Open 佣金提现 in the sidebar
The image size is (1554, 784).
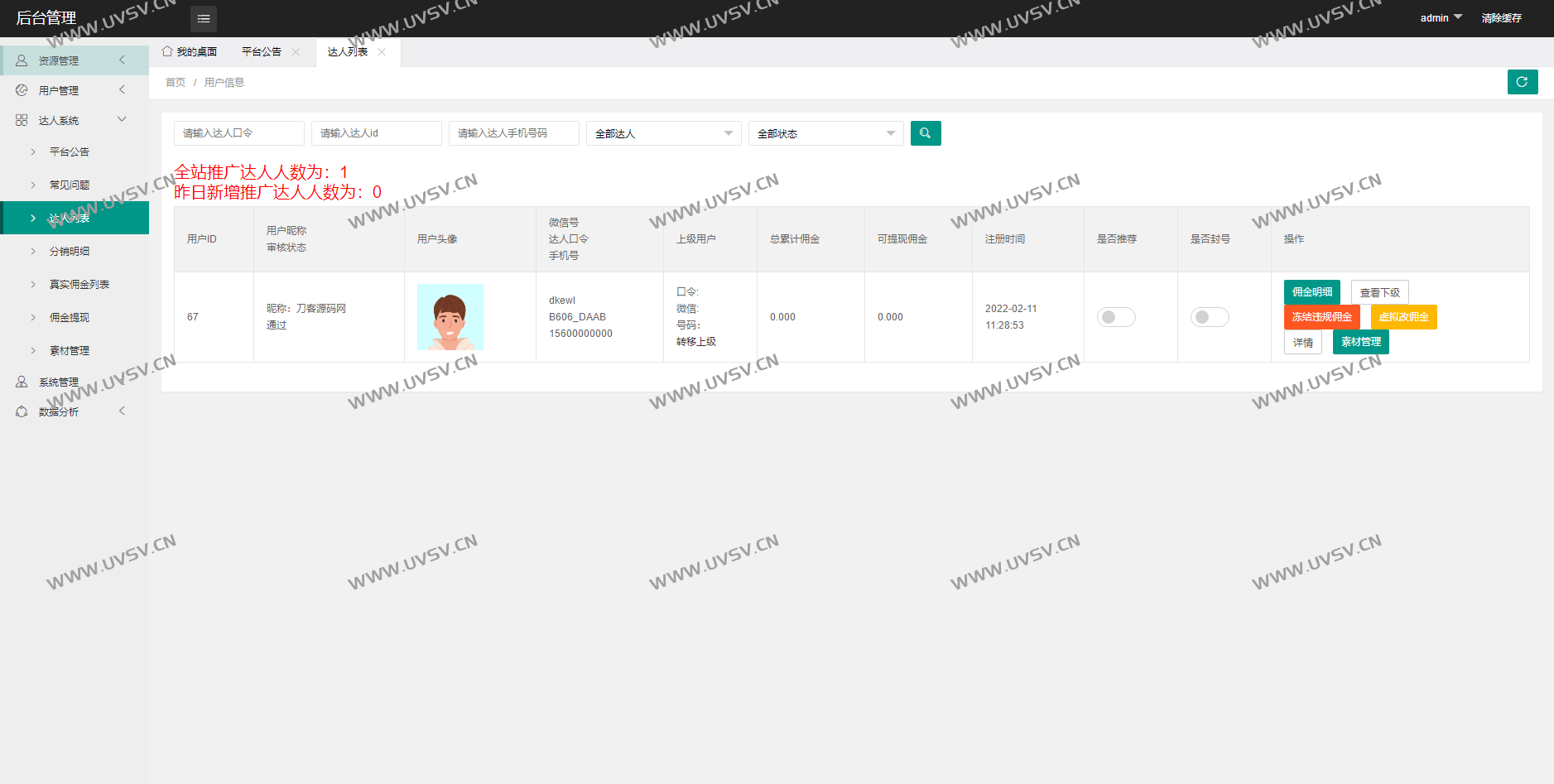point(70,318)
